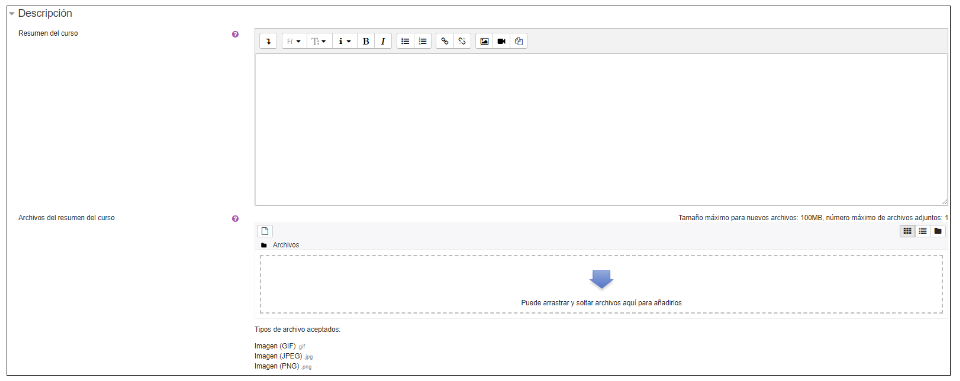Open the paragraph styles "i" dropdown
The image size is (960, 381).
345,41
